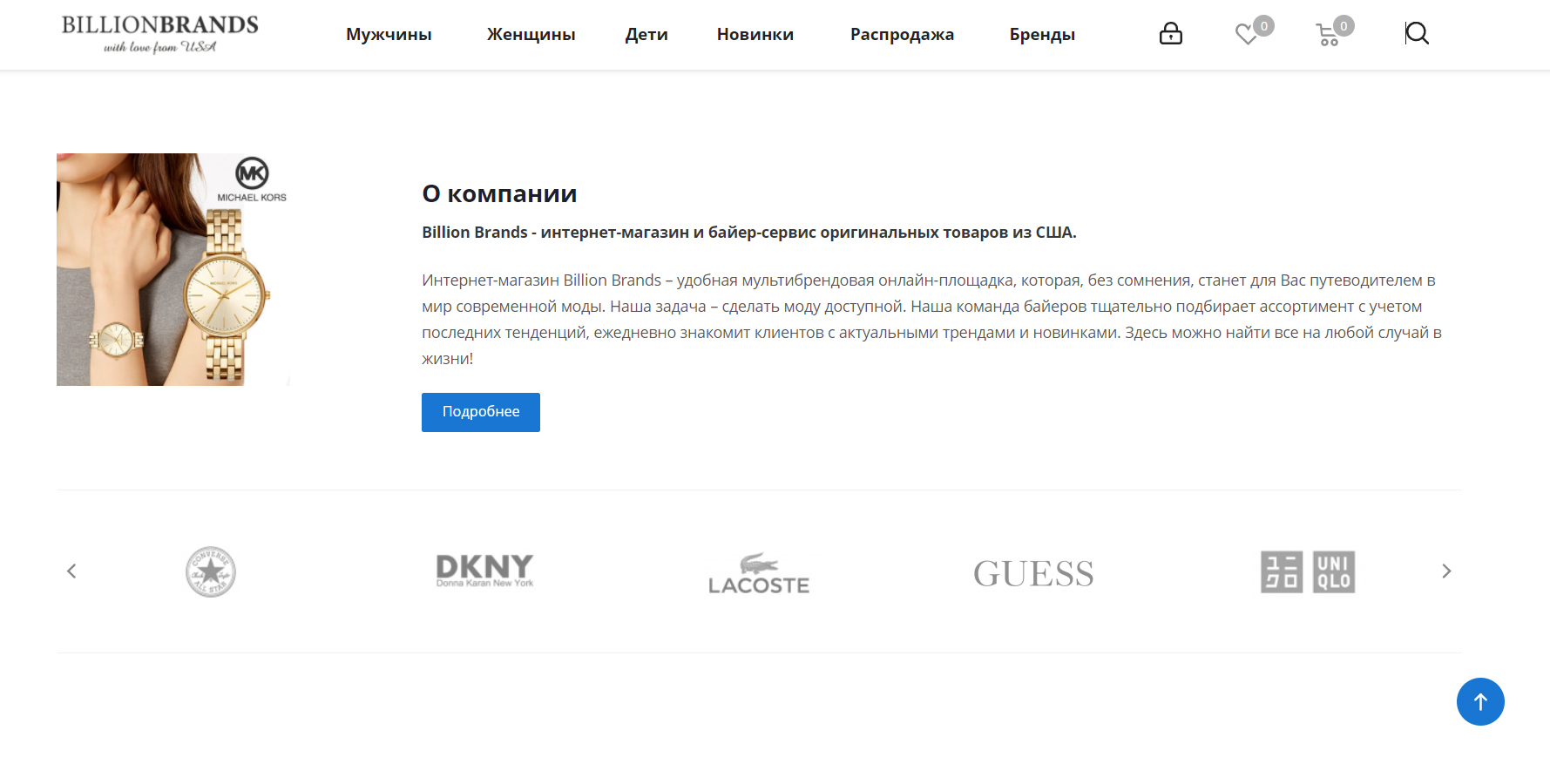Screen dimensions: 1550x784
Task: Open the Распродажа section
Action: pyautogui.click(x=902, y=35)
